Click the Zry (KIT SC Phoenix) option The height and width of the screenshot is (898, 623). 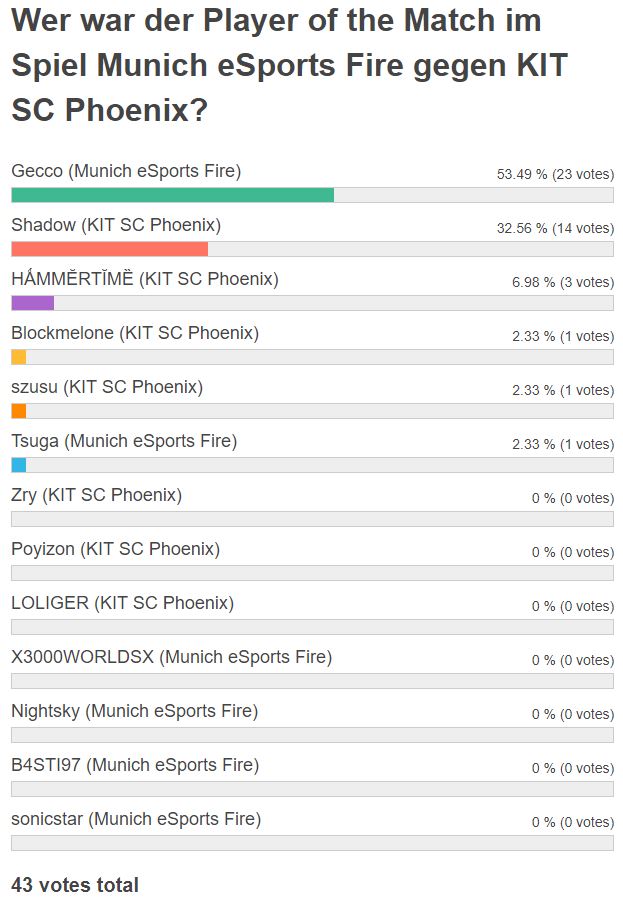click(96, 495)
